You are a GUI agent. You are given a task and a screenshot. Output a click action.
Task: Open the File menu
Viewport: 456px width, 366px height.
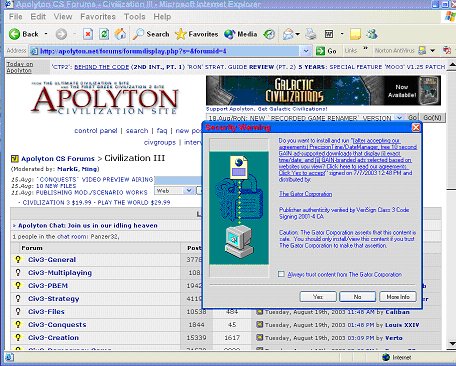pyautogui.click(x=15, y=17)
